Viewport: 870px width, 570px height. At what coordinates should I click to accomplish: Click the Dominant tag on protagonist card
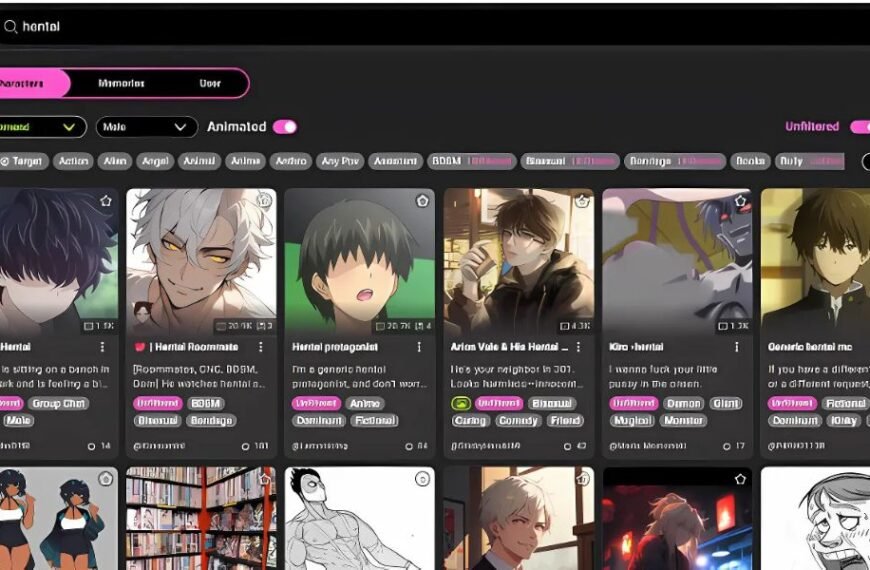tap(318, 421)
